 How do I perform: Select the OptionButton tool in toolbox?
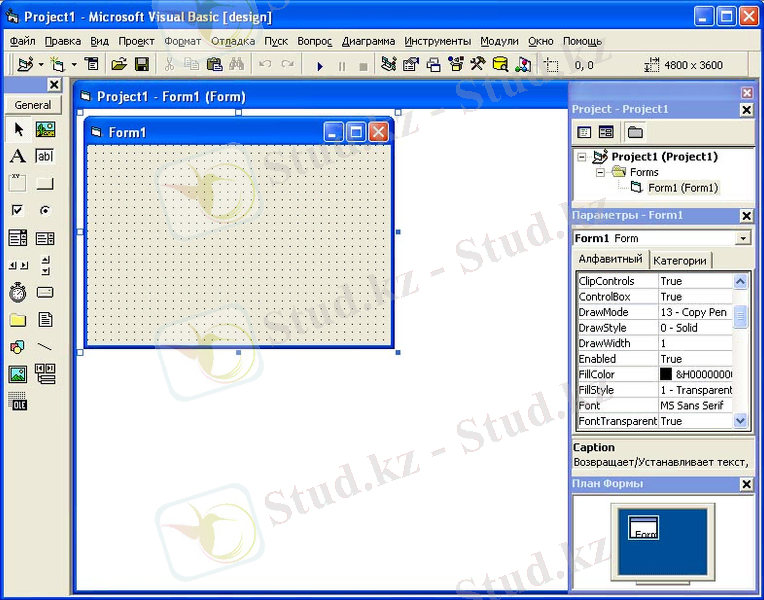45,211
